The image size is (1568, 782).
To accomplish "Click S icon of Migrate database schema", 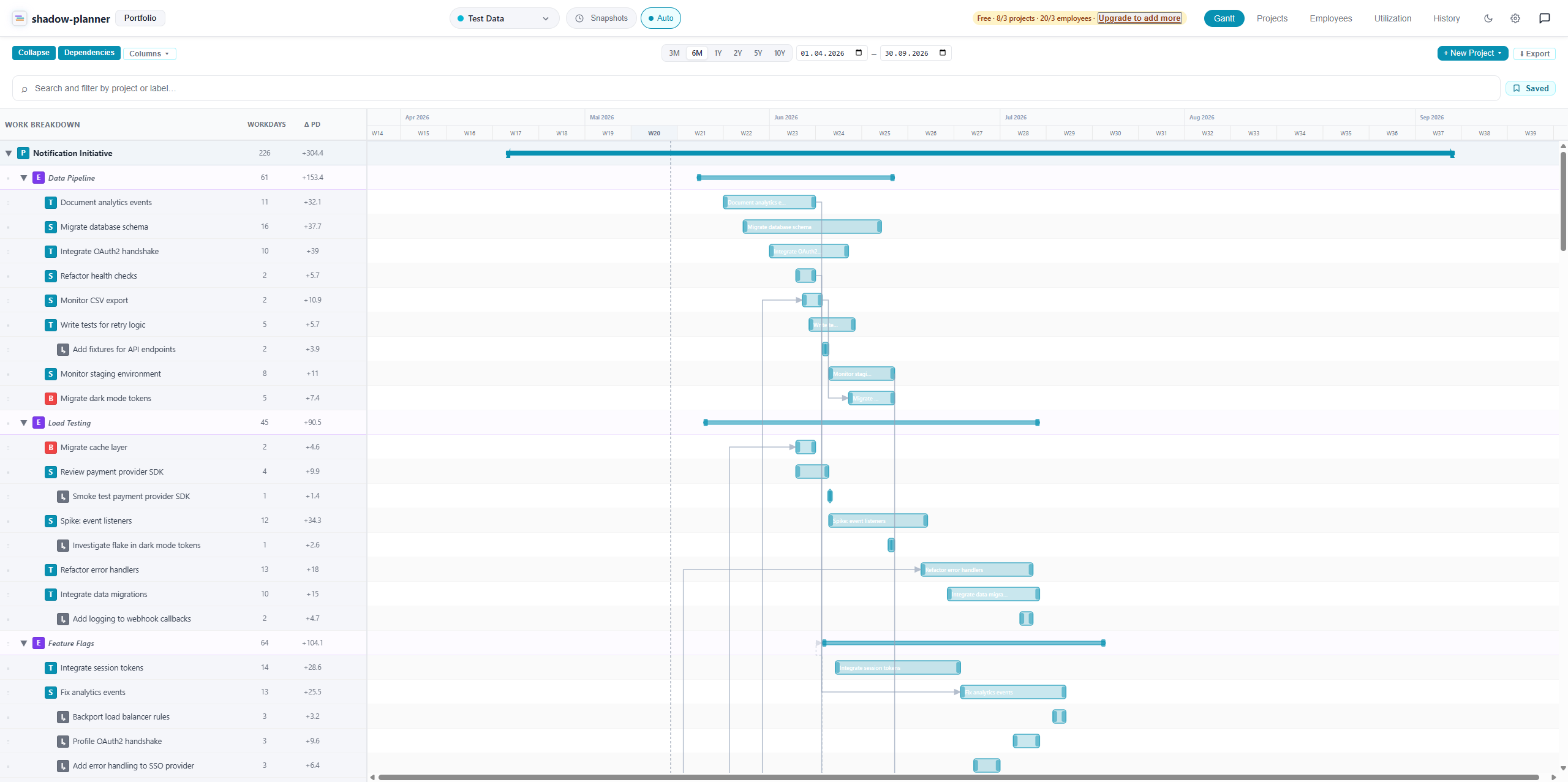I will click(x=51, y=227).
